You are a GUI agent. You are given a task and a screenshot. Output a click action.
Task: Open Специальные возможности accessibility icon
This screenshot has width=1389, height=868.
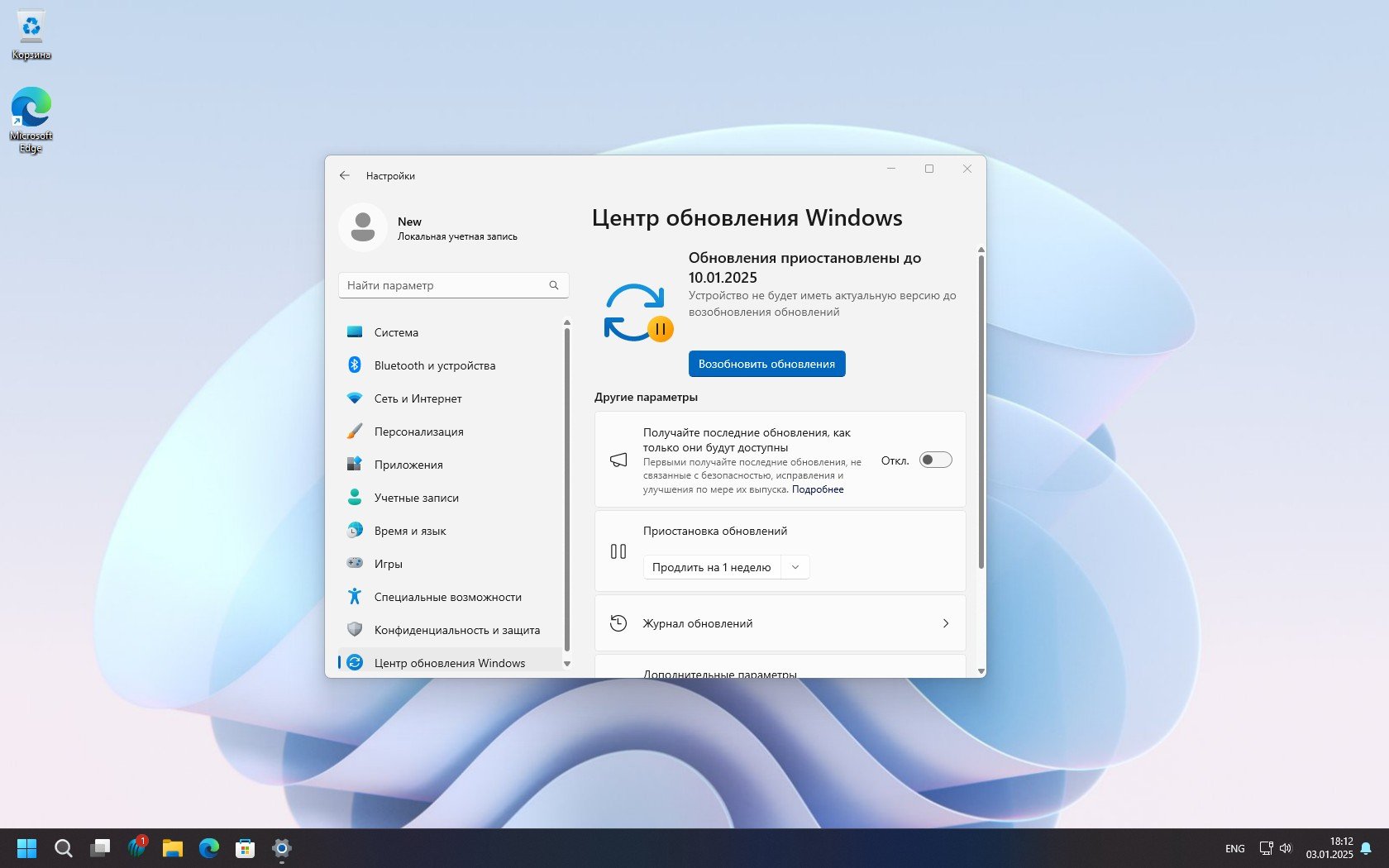(355, 597)
